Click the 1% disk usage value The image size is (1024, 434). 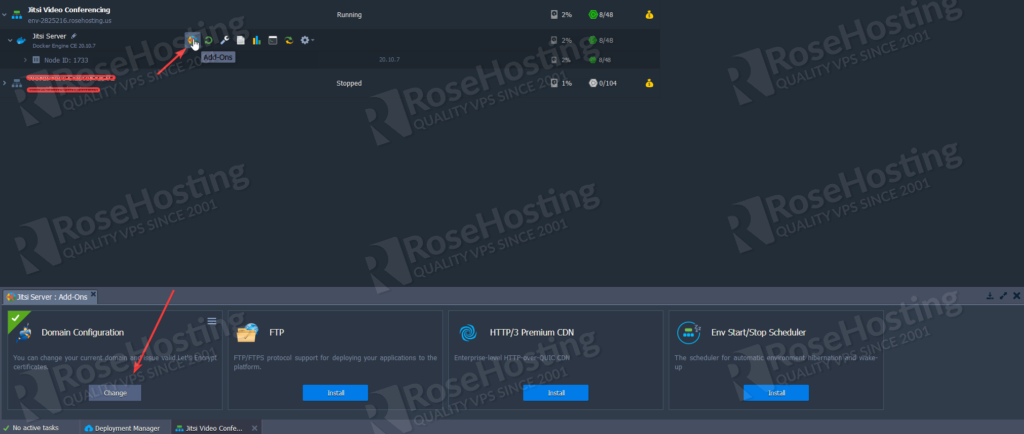(x=567, y=83)
